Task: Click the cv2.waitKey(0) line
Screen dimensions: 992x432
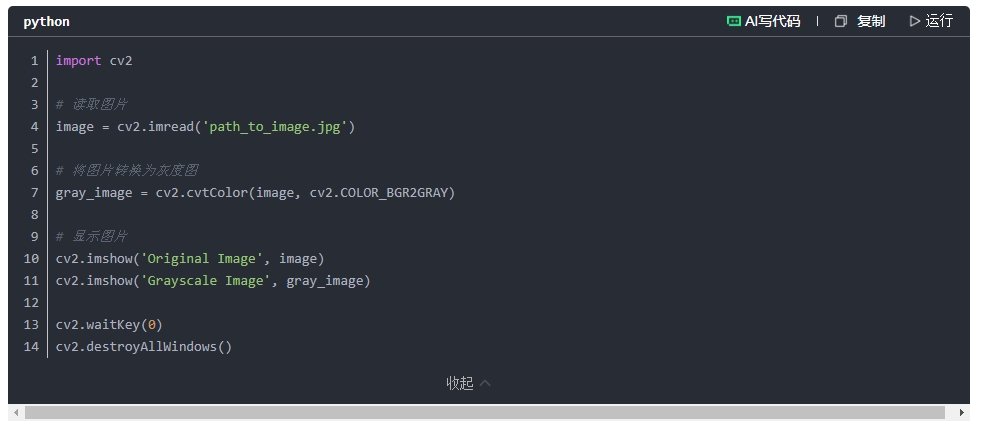Action: 109,325
